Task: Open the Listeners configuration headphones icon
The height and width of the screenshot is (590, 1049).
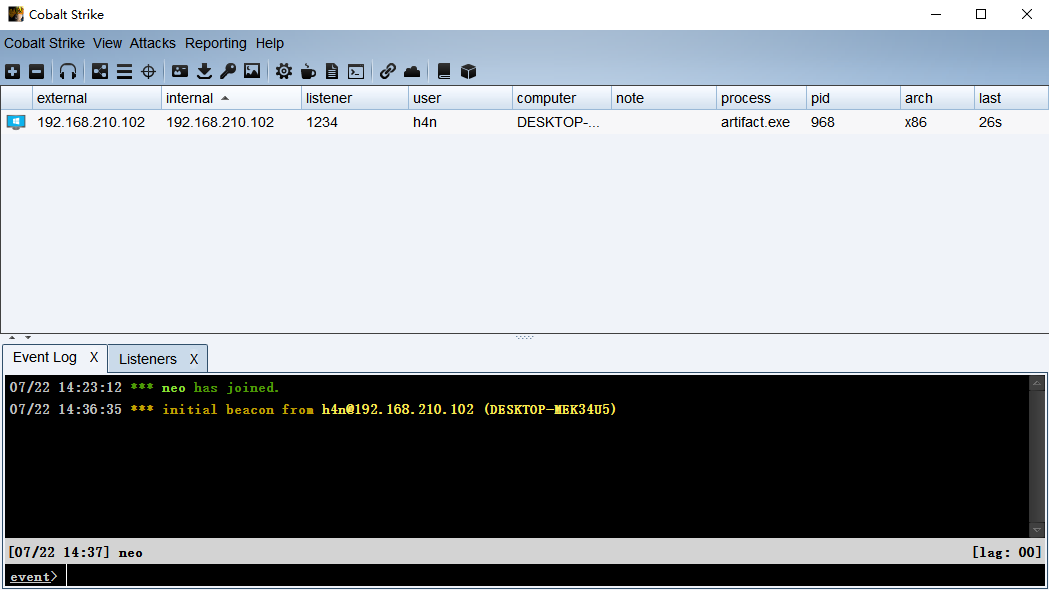Action: click(68, 72)
